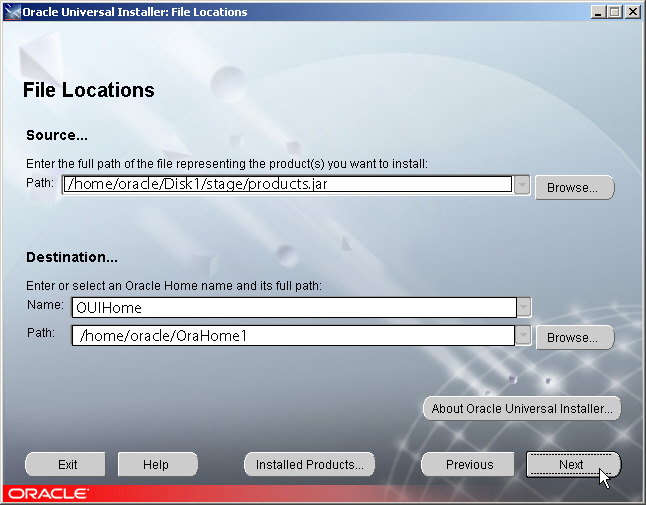Open the Help button
Screen dimensions: 646x505
point(158,465)
